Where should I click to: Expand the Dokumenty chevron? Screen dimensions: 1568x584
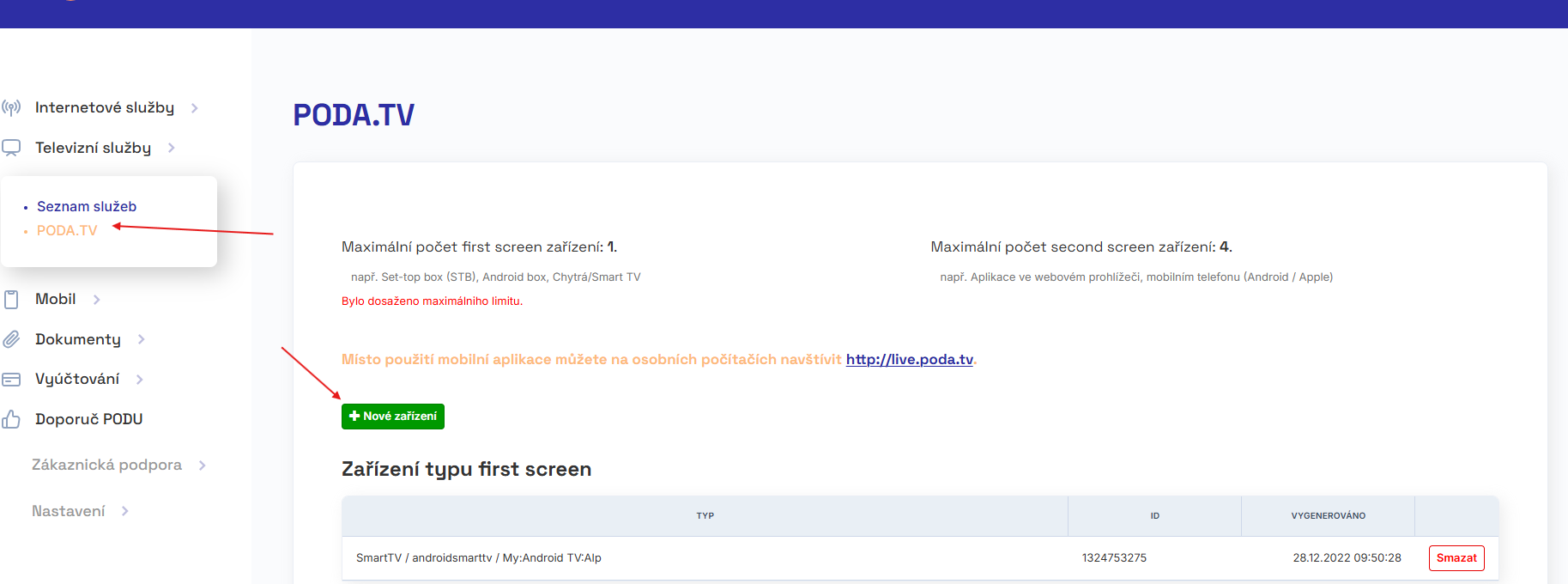142,339
